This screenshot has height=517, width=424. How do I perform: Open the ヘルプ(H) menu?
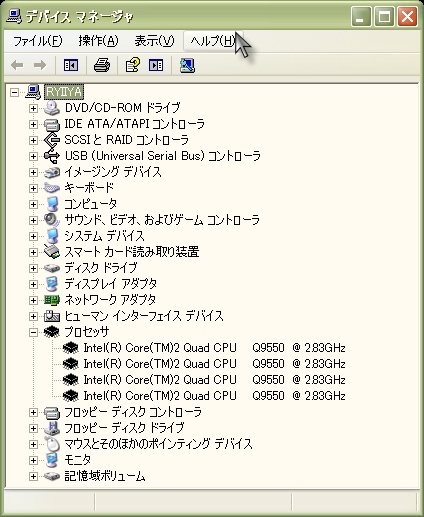(x=213, y=41)
